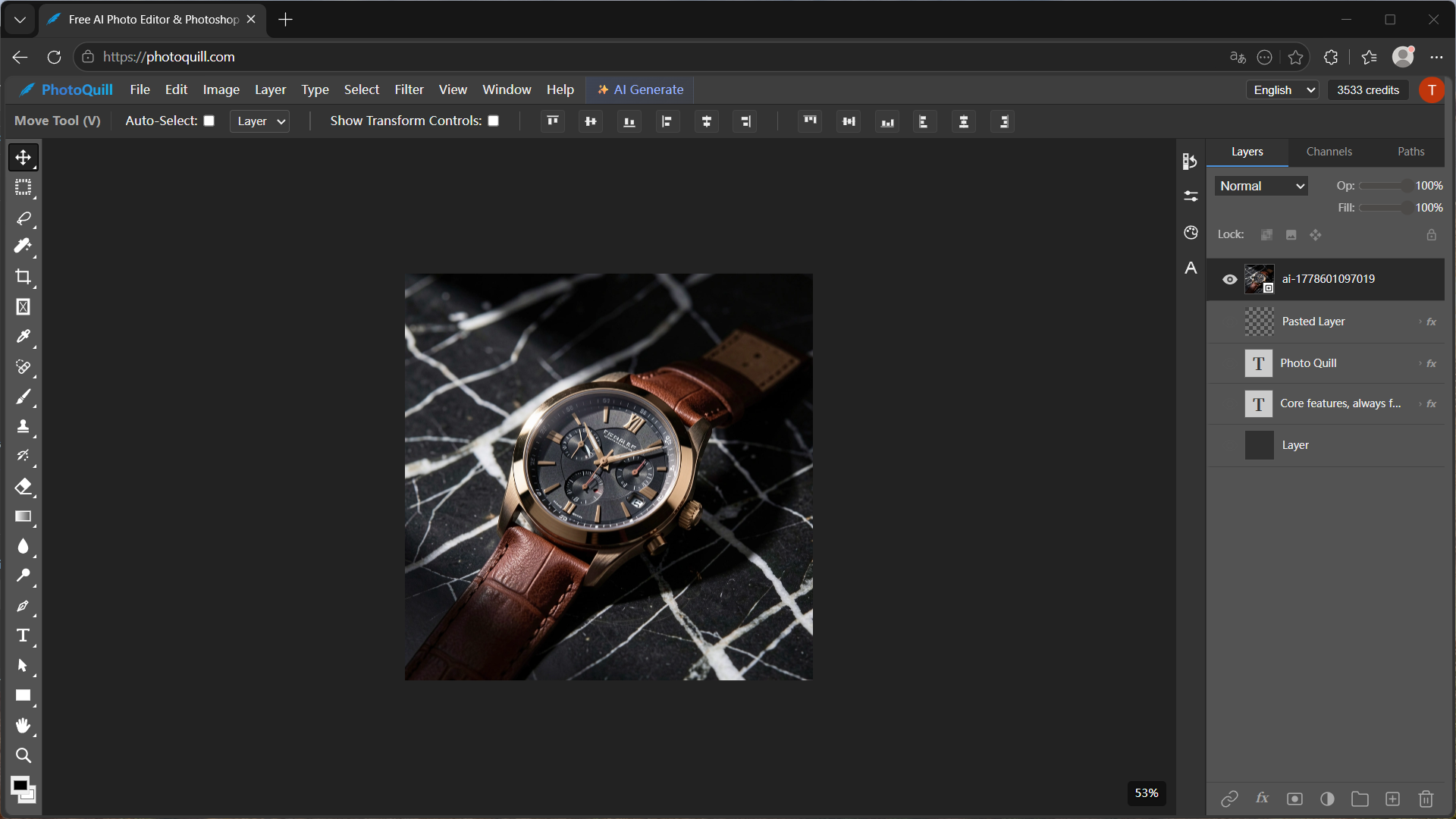
Task: Select the Magic Wand tool
Action: coord(23,246)
